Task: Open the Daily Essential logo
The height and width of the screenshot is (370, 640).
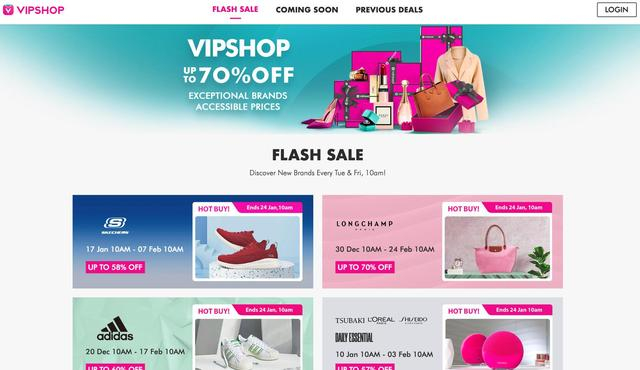Action: (x=354, y=338)
